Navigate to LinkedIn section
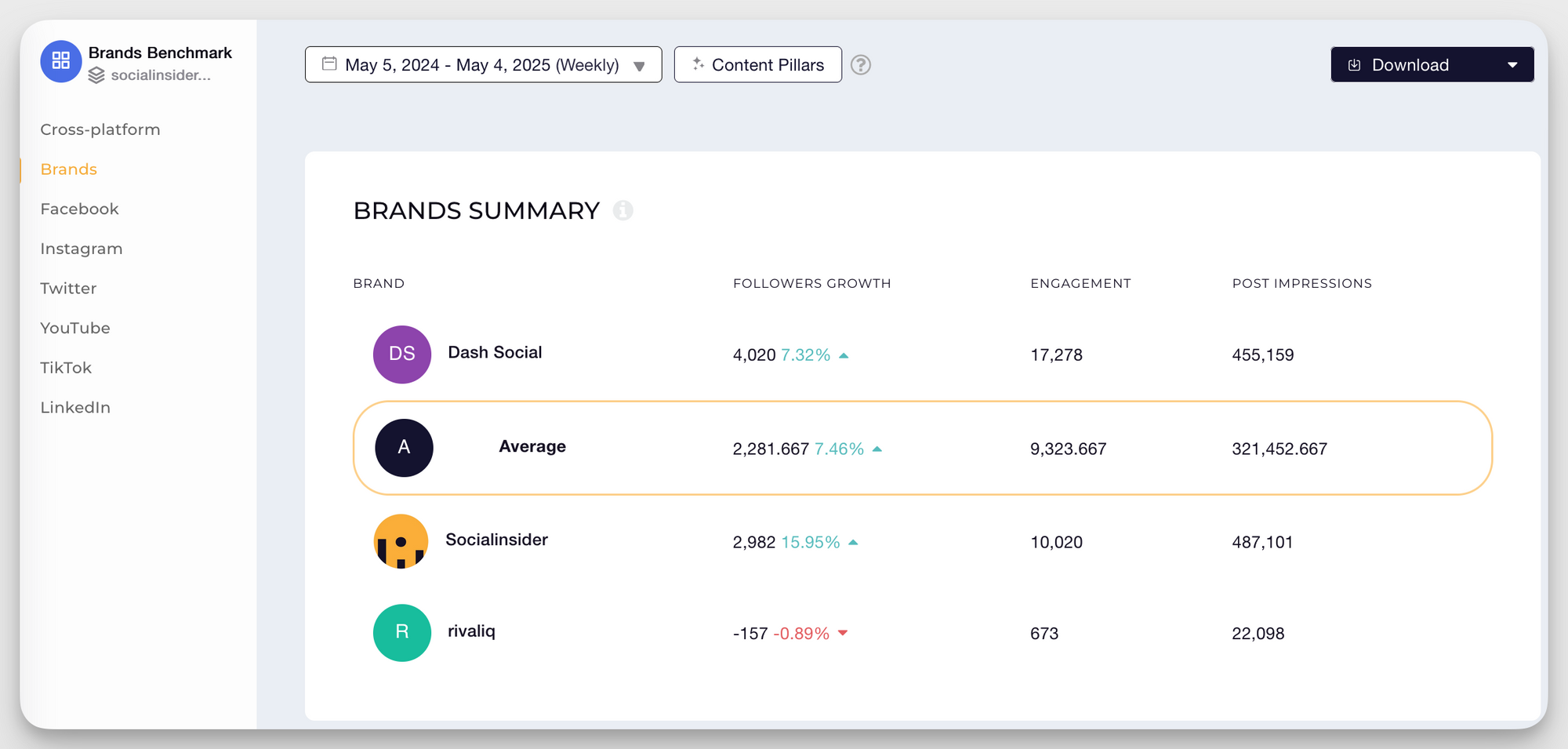The height and width of the screenshot is (749, 1568). 75,408
